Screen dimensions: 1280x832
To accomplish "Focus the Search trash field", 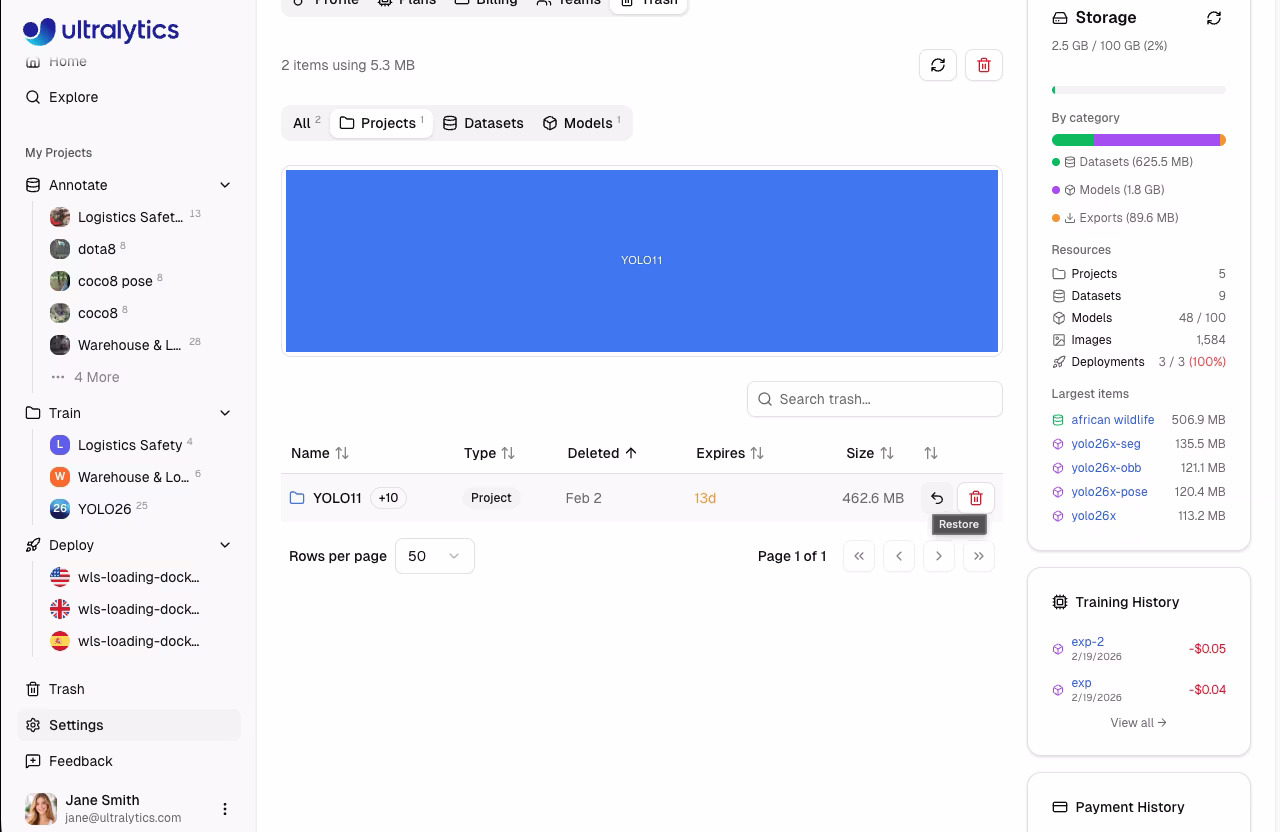I will pyautogui.click(x=875, y=399).
